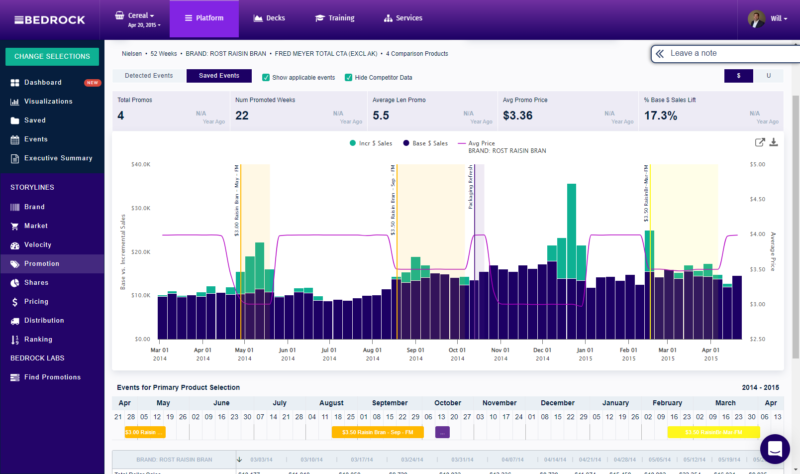Click the Nielsen breadcrumb
The height and width of the screenshot is (474, 800).
tap(132, 54)
